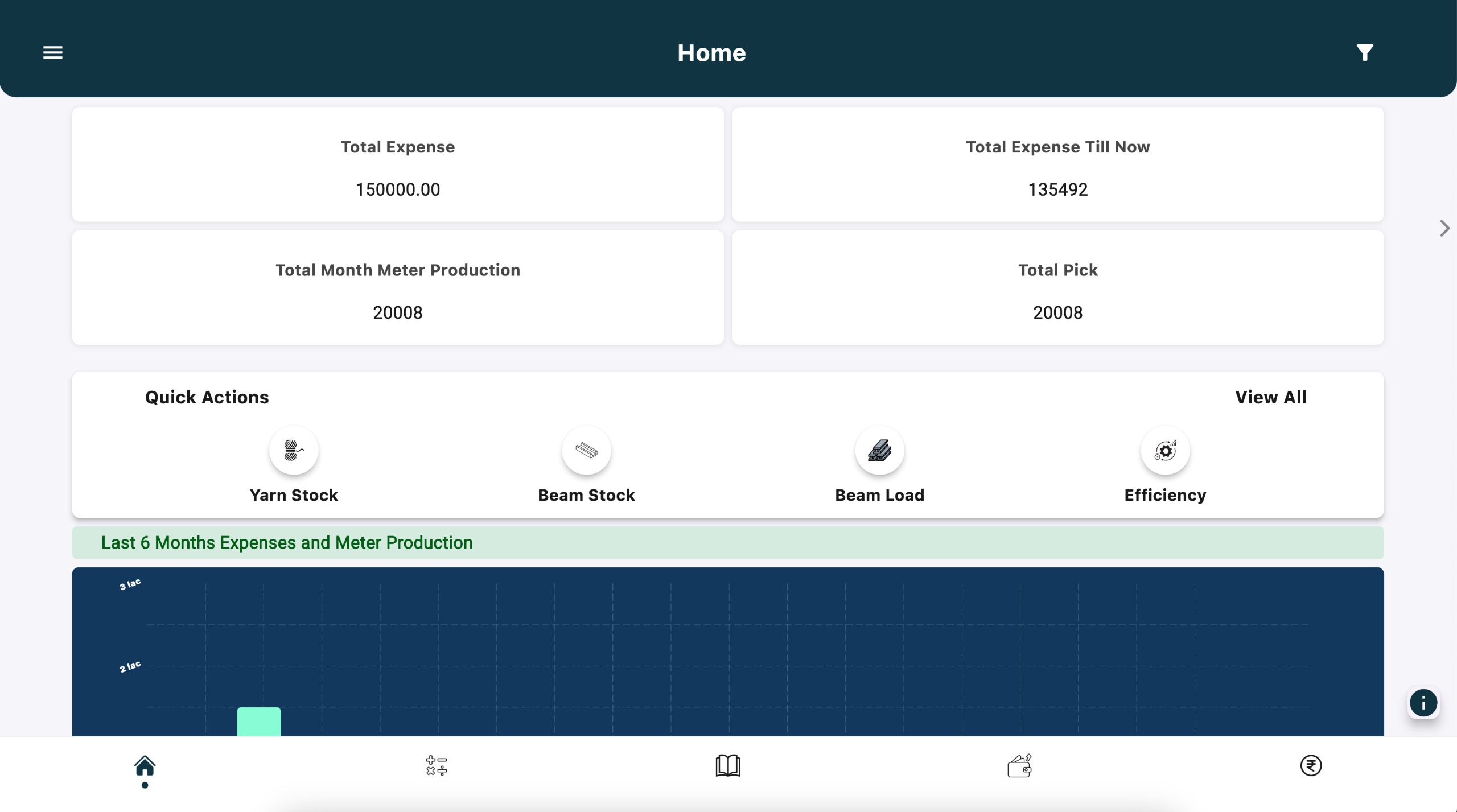Open the book ledger tab
The image size is (1457, 812).
[728, 766]
